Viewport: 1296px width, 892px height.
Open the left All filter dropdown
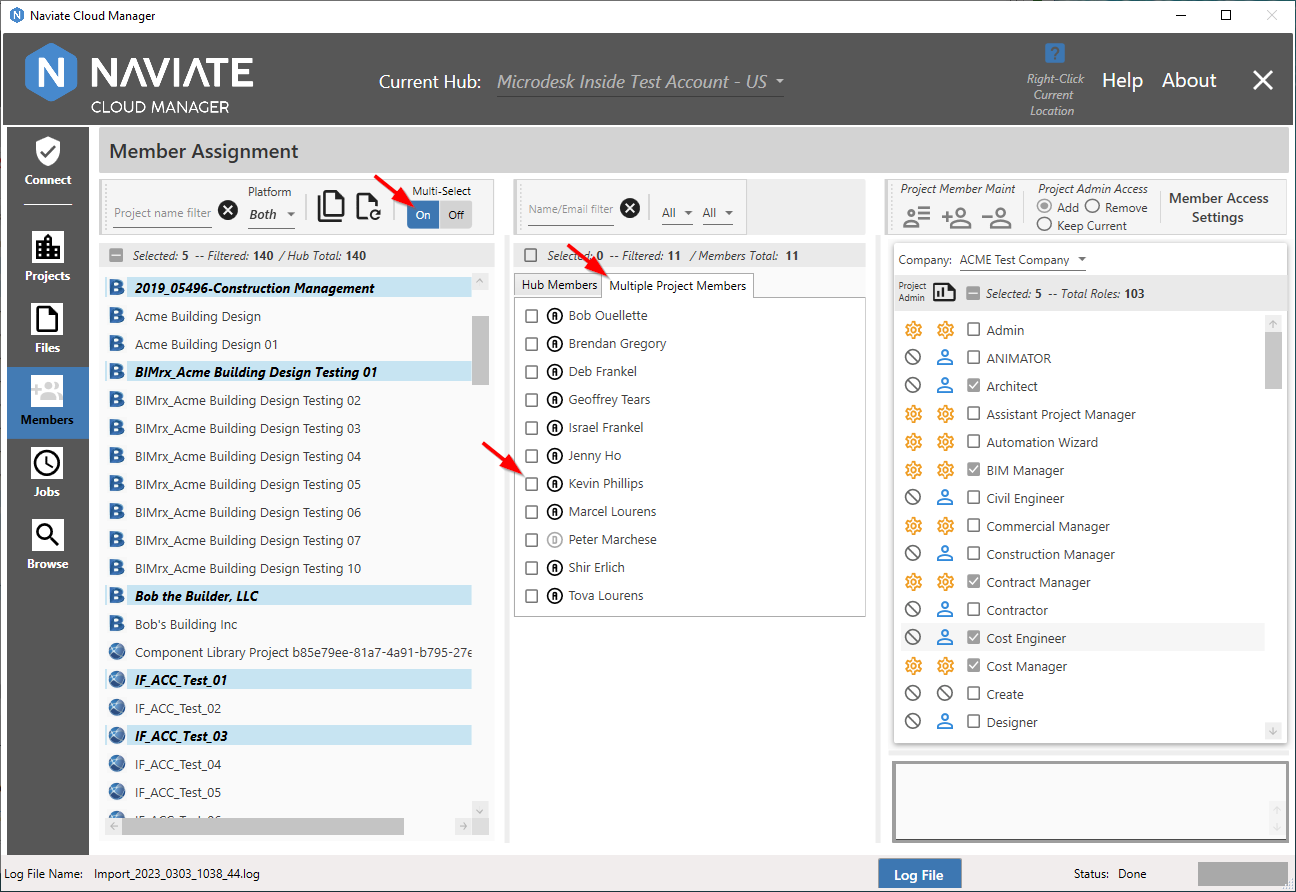(x=677, y=213)
